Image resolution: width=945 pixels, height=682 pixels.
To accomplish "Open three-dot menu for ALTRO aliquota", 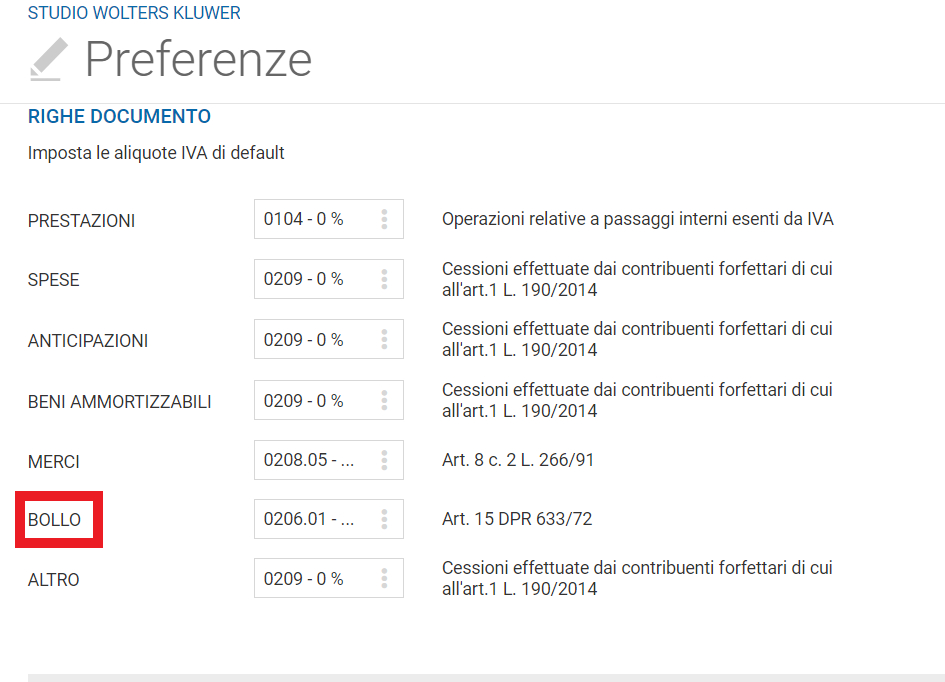I will (x=385, y=578).
